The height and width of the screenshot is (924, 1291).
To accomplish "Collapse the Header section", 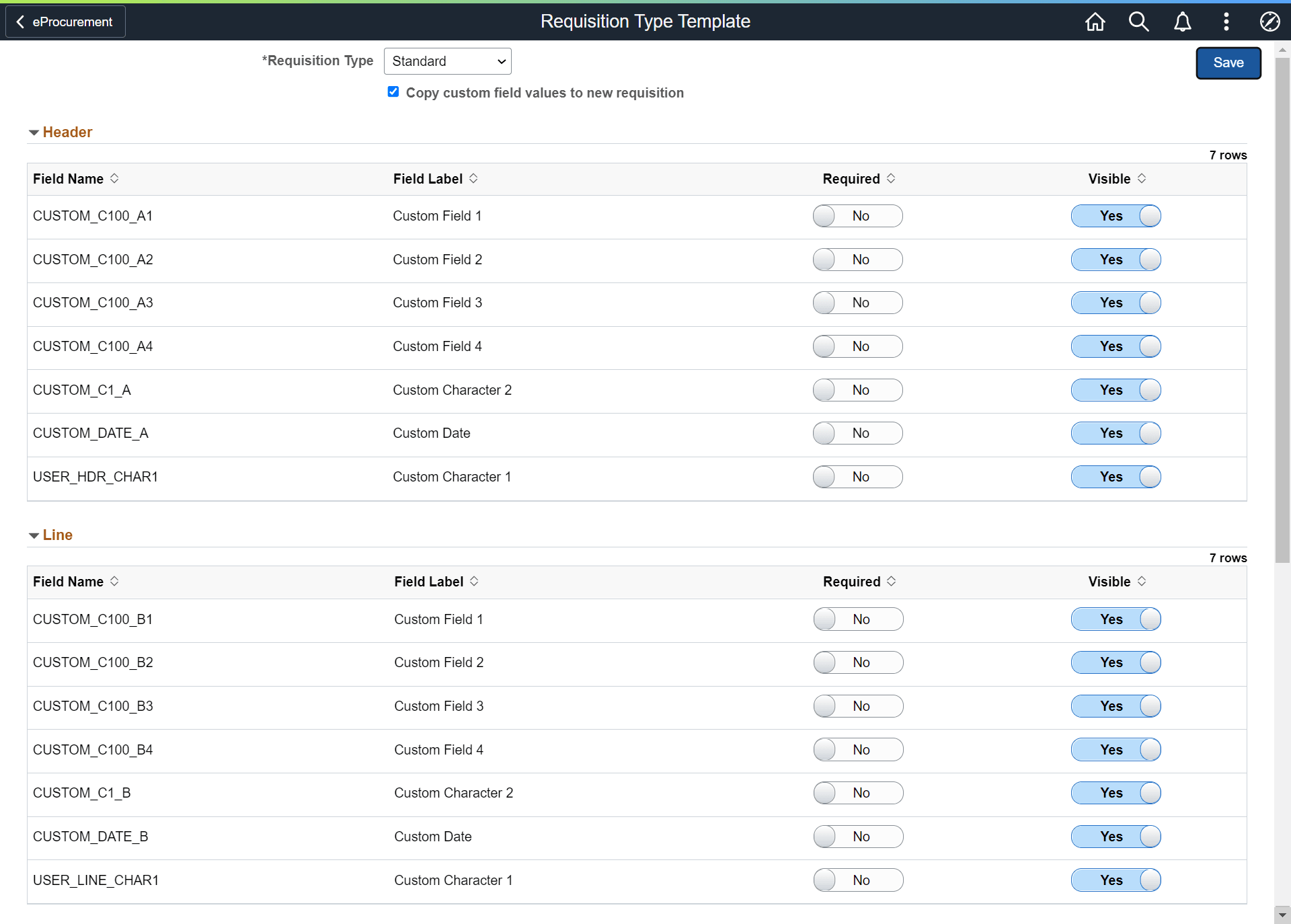I will click(x=34, y=132).
